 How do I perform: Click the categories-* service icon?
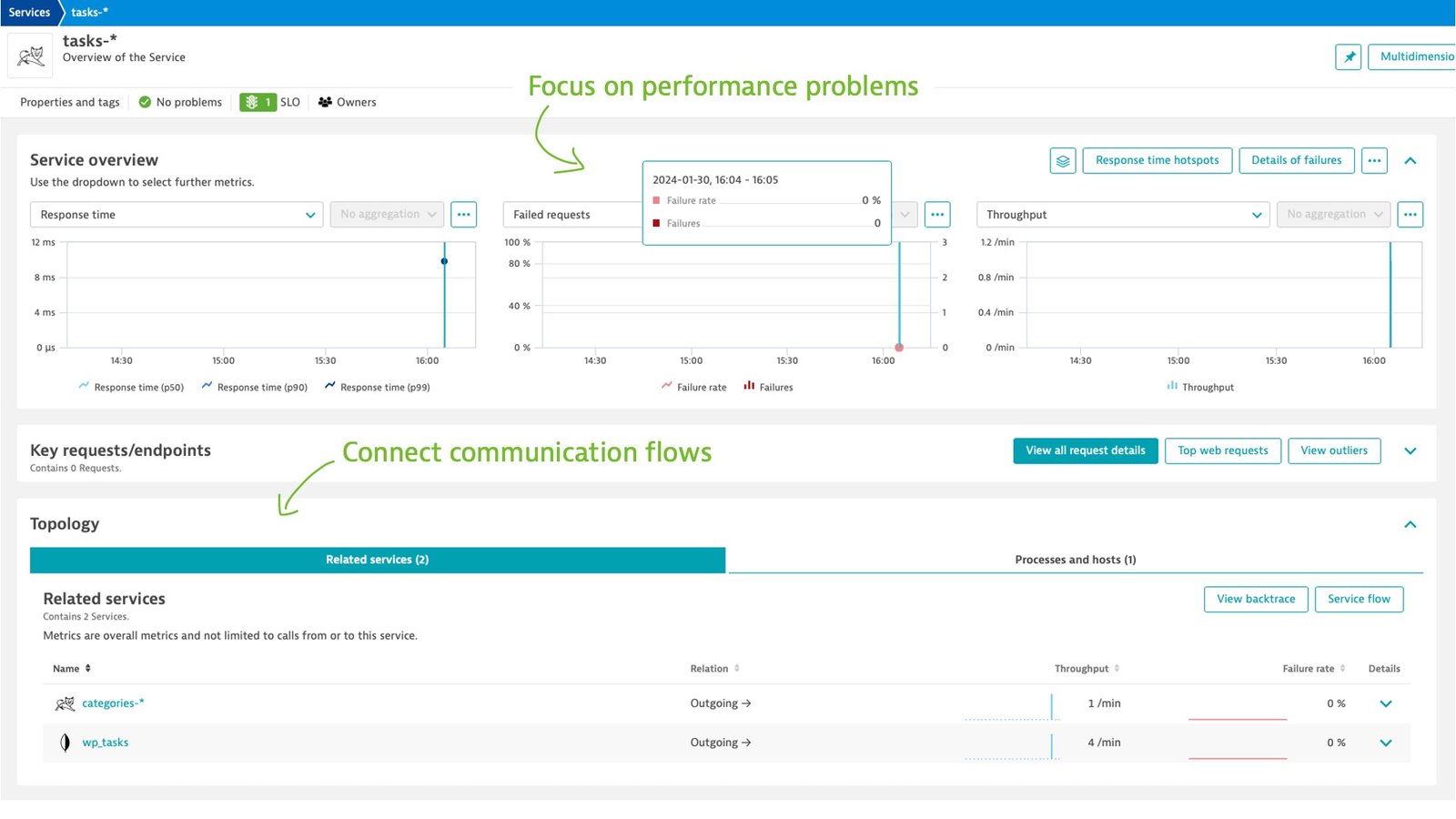(65, 703)
